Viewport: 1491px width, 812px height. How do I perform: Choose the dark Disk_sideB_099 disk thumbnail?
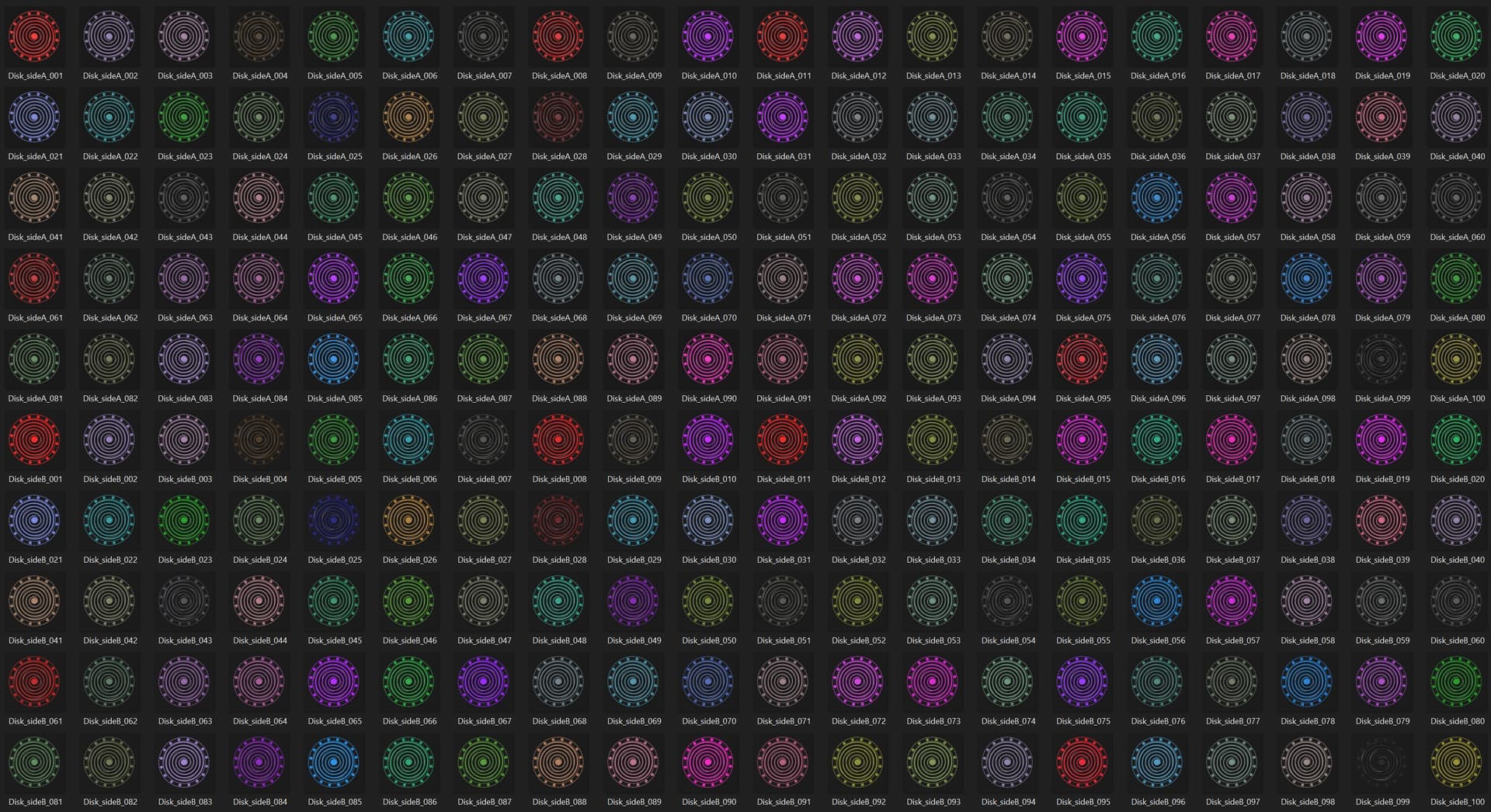click(1381, 763)
